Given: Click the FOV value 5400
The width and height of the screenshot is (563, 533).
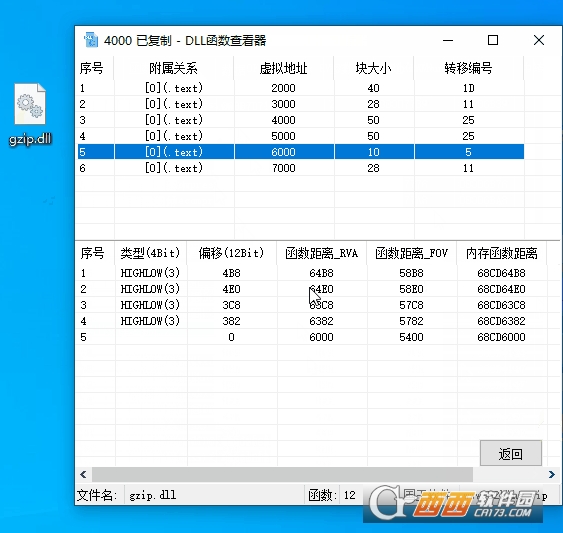Looking at the screenshot, I should click(411, 337).
